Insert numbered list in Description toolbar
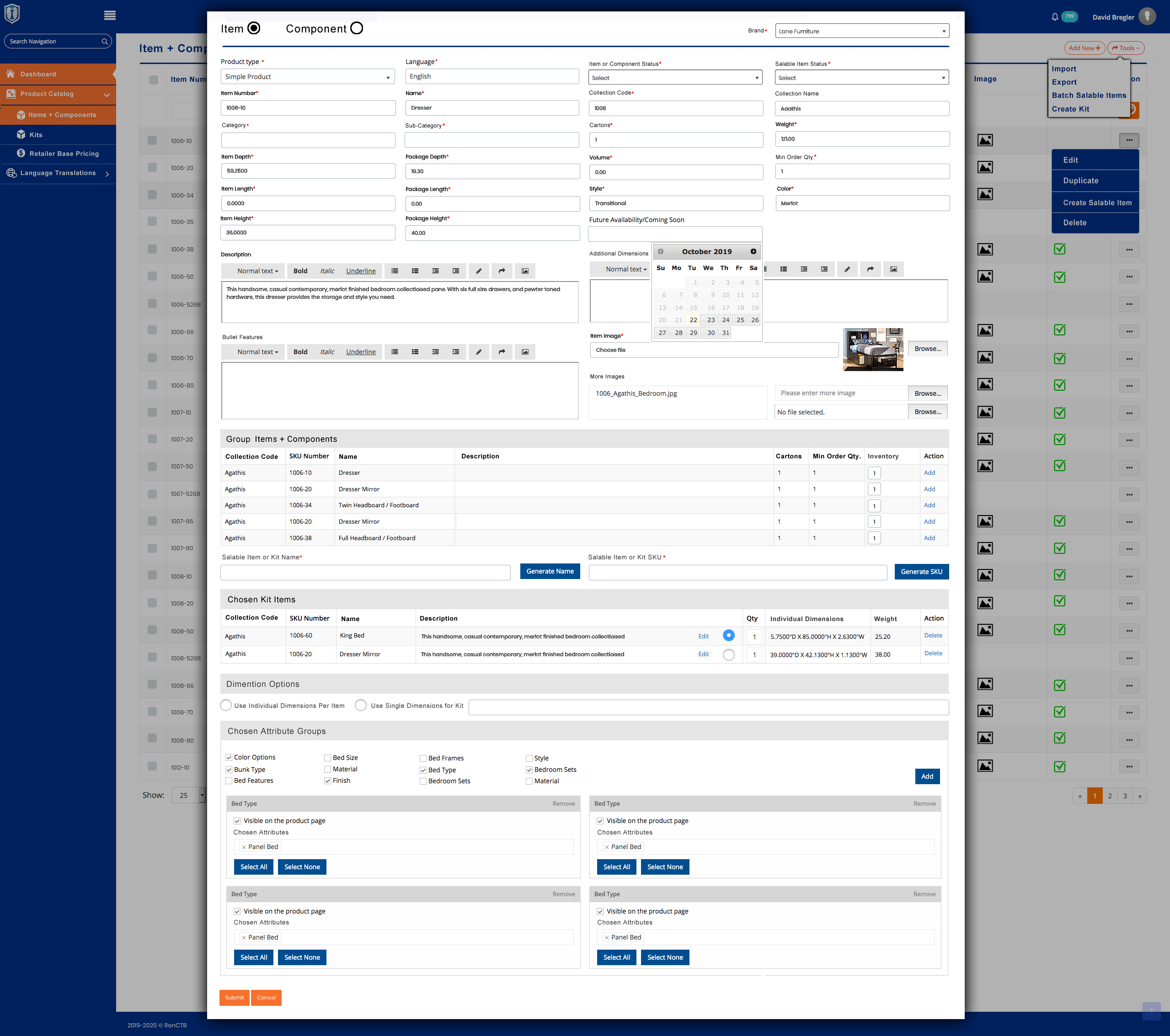 tap(415, 271)
